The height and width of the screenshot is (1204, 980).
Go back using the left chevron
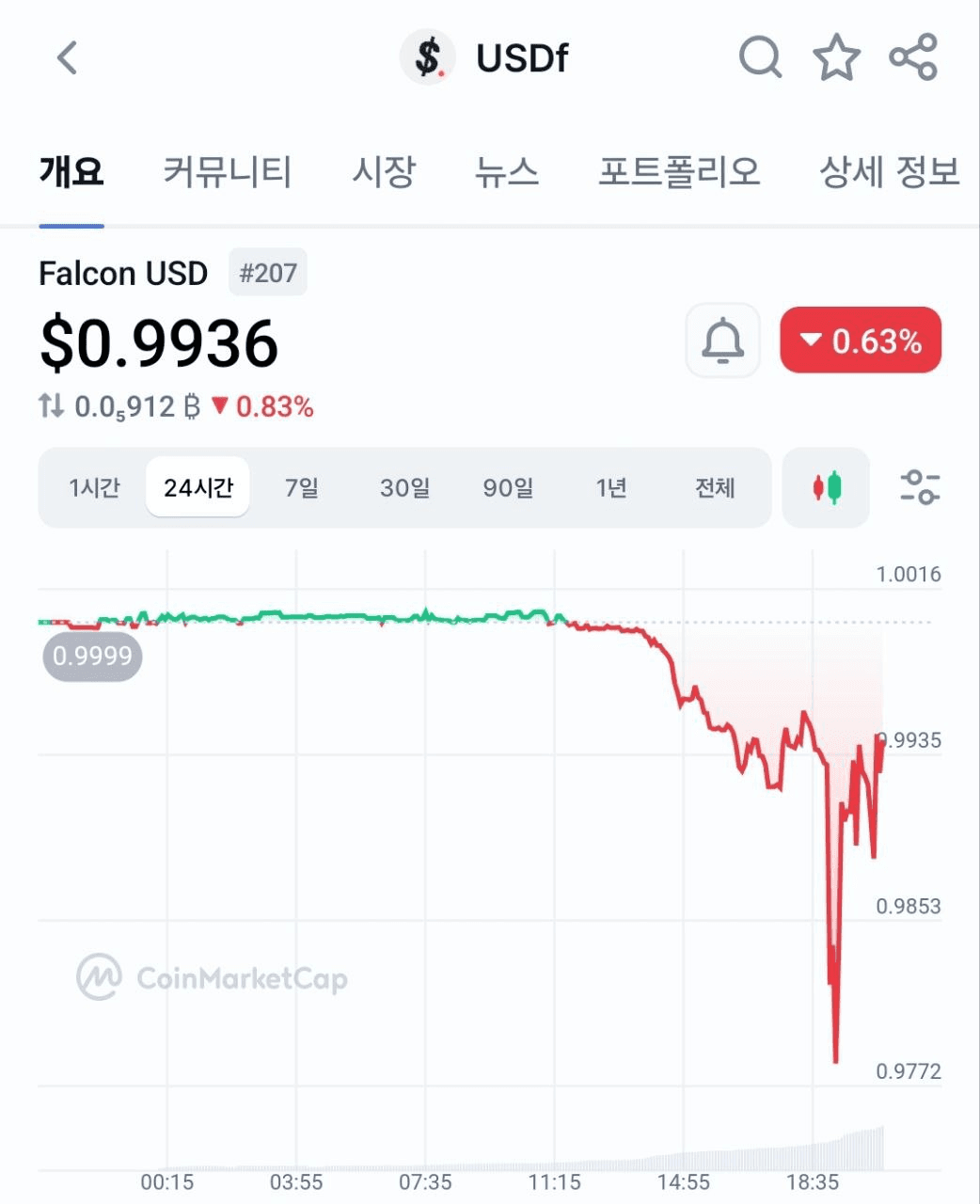point(67,57)
